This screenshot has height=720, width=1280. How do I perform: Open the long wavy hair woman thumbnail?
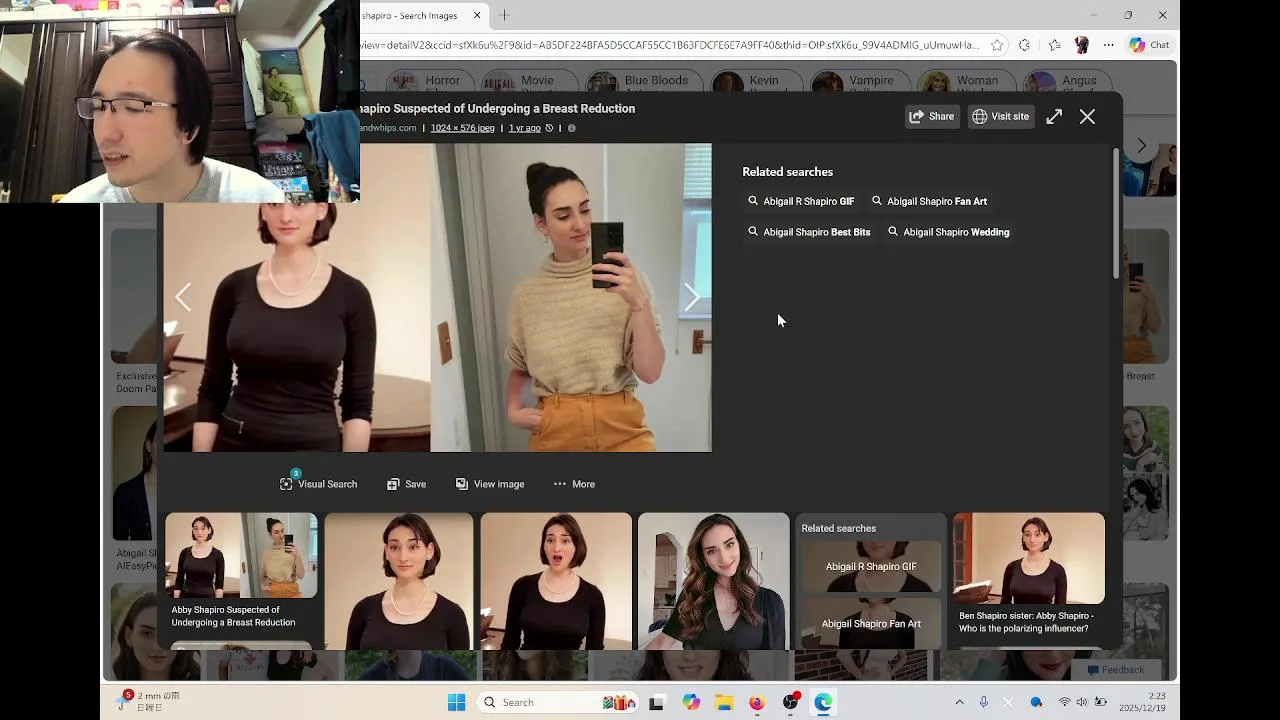[713, 581]
